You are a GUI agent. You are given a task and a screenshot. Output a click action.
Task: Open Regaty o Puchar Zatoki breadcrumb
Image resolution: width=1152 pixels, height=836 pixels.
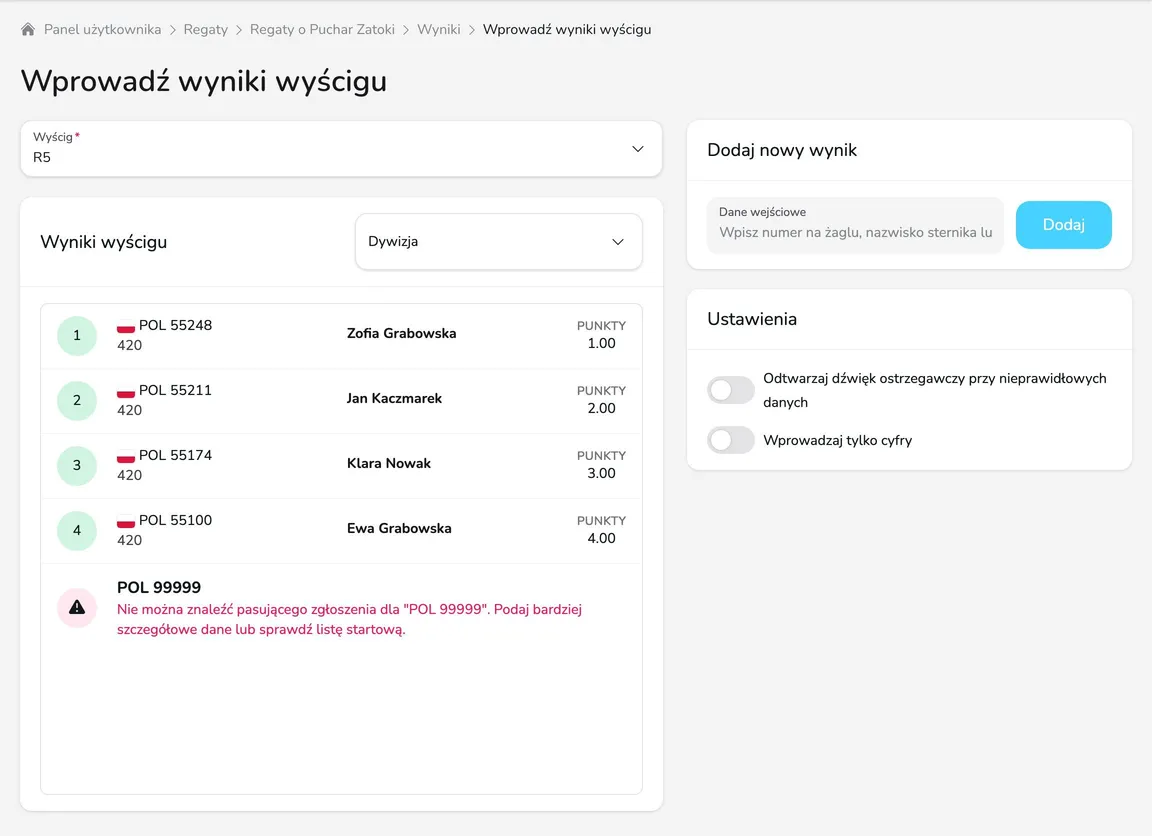coord(322,29)
